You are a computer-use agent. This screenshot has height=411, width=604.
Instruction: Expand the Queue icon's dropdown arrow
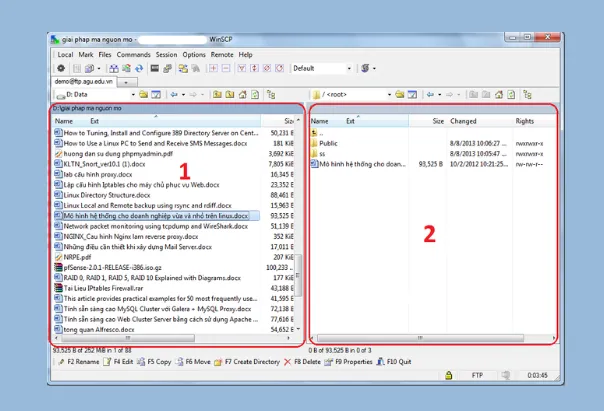99,69
